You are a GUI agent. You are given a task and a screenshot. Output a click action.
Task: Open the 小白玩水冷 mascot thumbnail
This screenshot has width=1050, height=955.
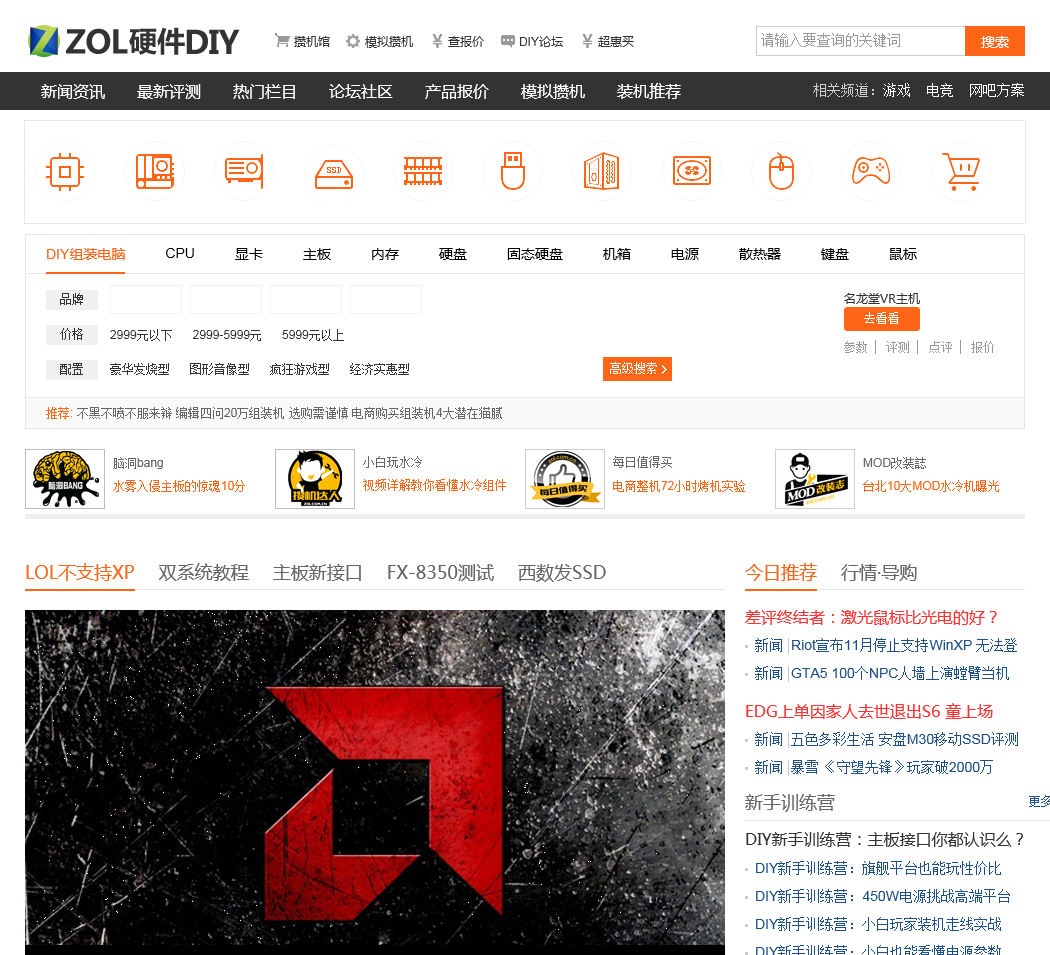[315, 479]
